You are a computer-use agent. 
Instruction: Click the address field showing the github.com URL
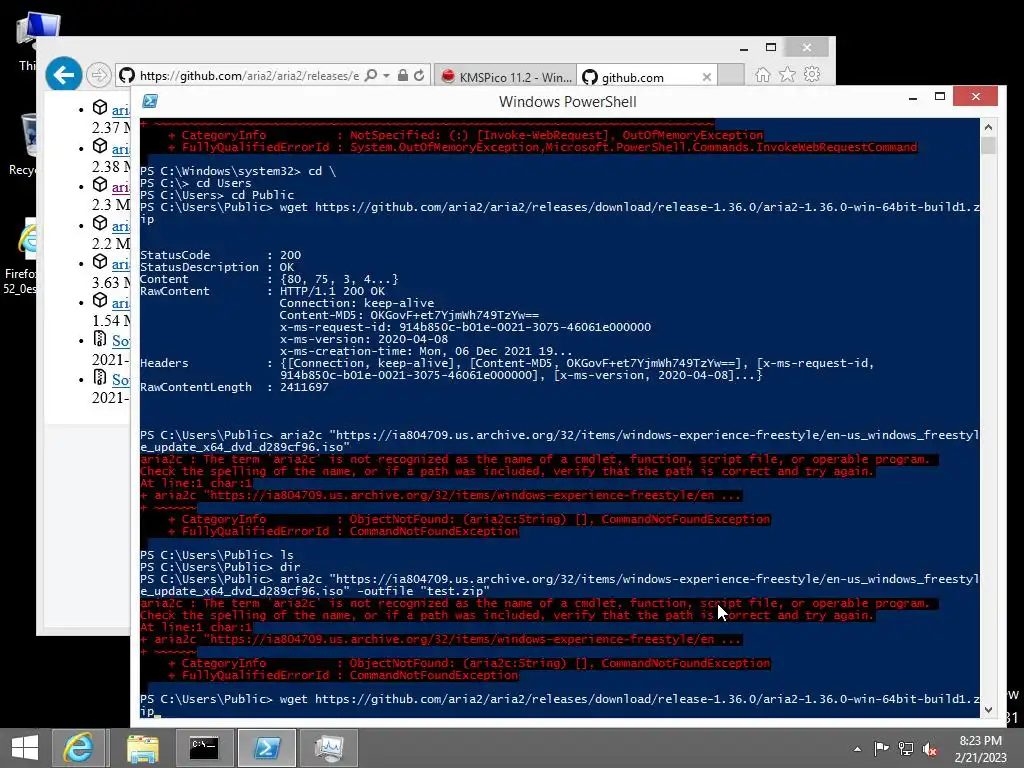[249, 76]
